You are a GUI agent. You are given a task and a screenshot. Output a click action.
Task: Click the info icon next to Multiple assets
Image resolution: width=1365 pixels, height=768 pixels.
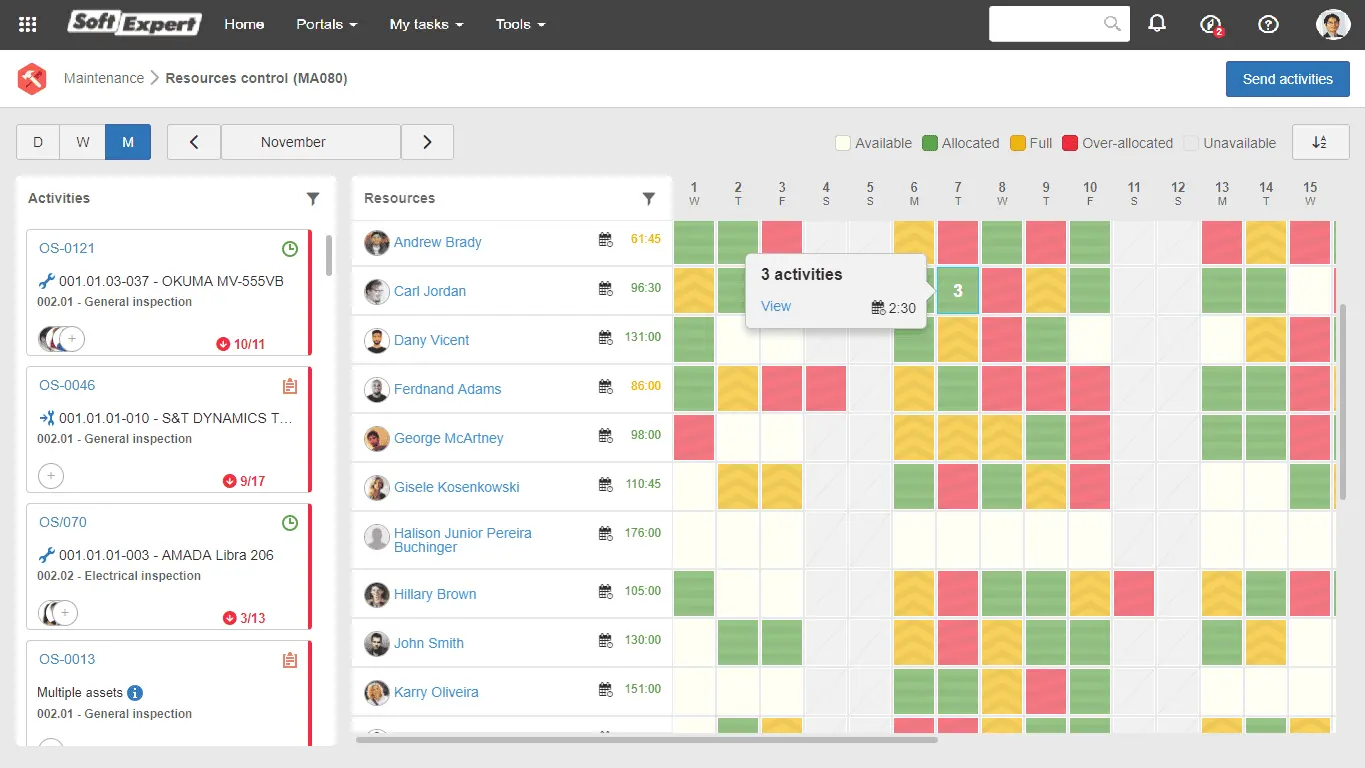coord(135,692)
